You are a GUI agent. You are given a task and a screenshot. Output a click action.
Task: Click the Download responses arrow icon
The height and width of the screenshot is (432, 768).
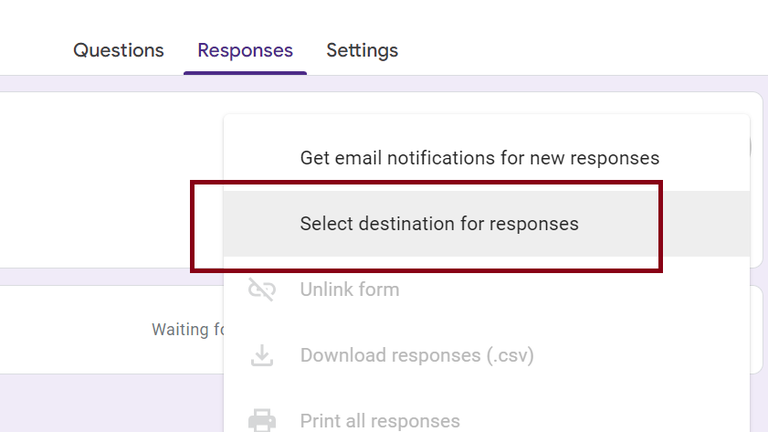[x=262, y=355]
